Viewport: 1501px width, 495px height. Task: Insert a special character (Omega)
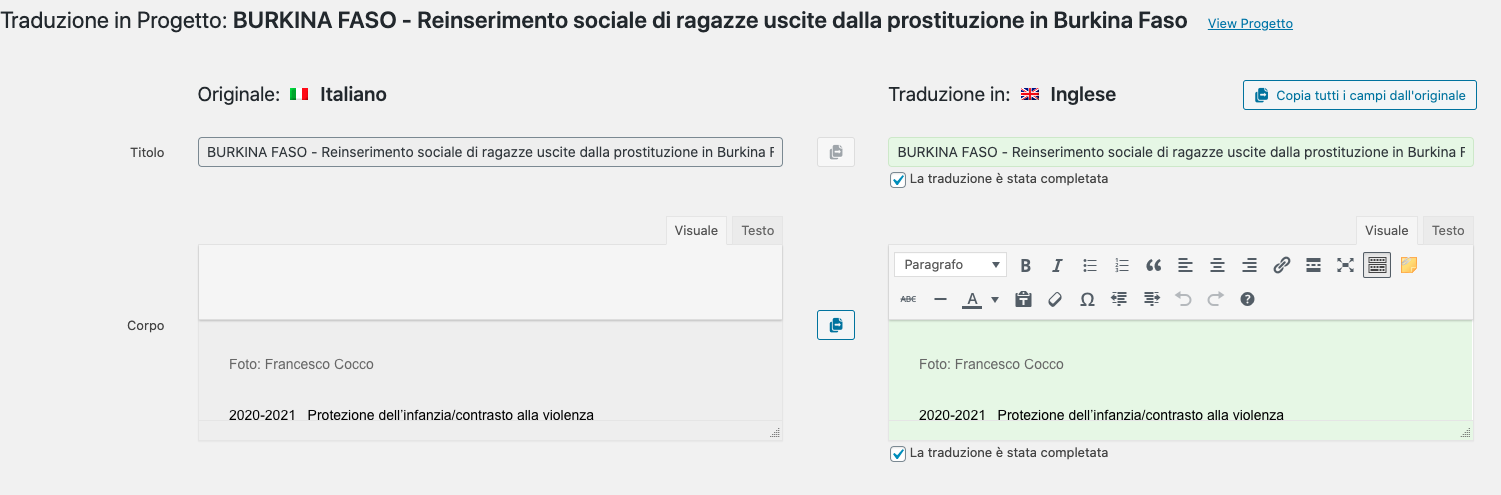click(x=1087, y=299)
